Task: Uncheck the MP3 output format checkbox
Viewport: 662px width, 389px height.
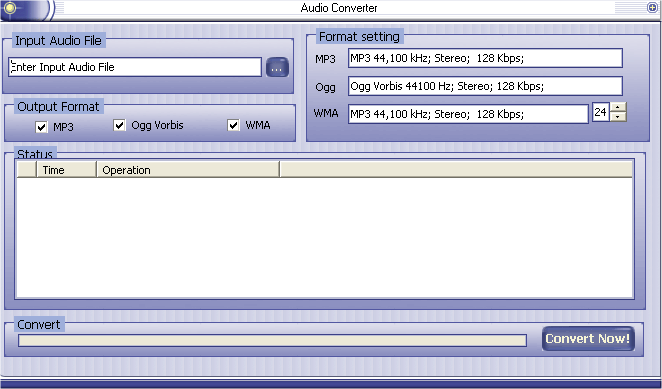Action: click(41, 127)
